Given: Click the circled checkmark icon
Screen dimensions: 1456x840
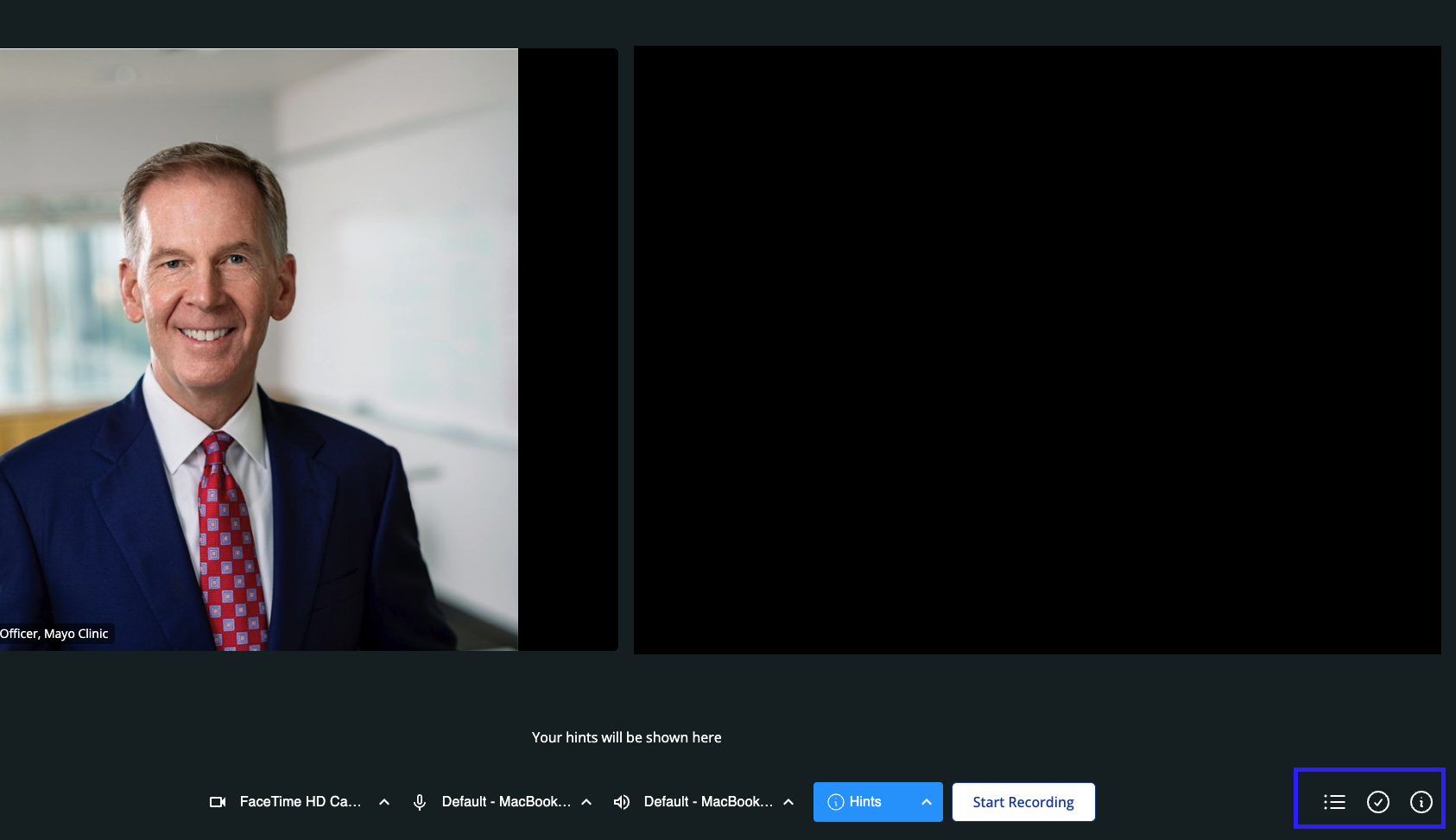Looking at the screenshot, I should click(x=1378, y=802).
